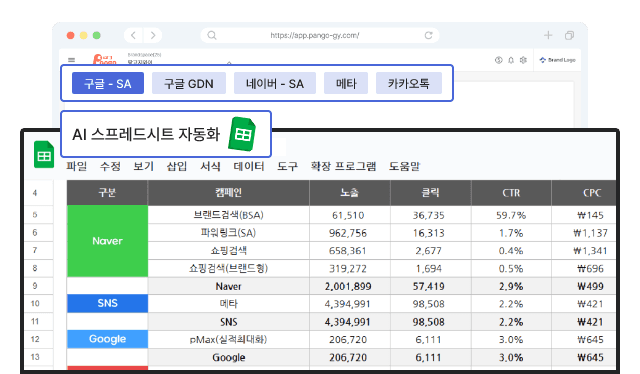Click the search magnifier in address bar
Image resolution: width=640 pixels, height=374 pixels.
coord(211,36)
